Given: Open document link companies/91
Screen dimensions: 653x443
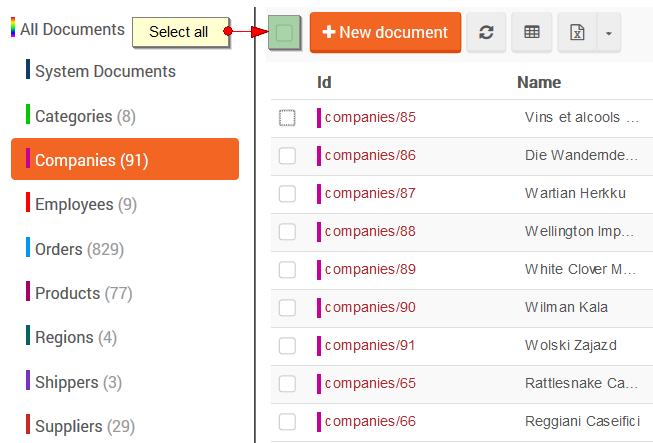Looking at the screenshot, I should [370, 345].
